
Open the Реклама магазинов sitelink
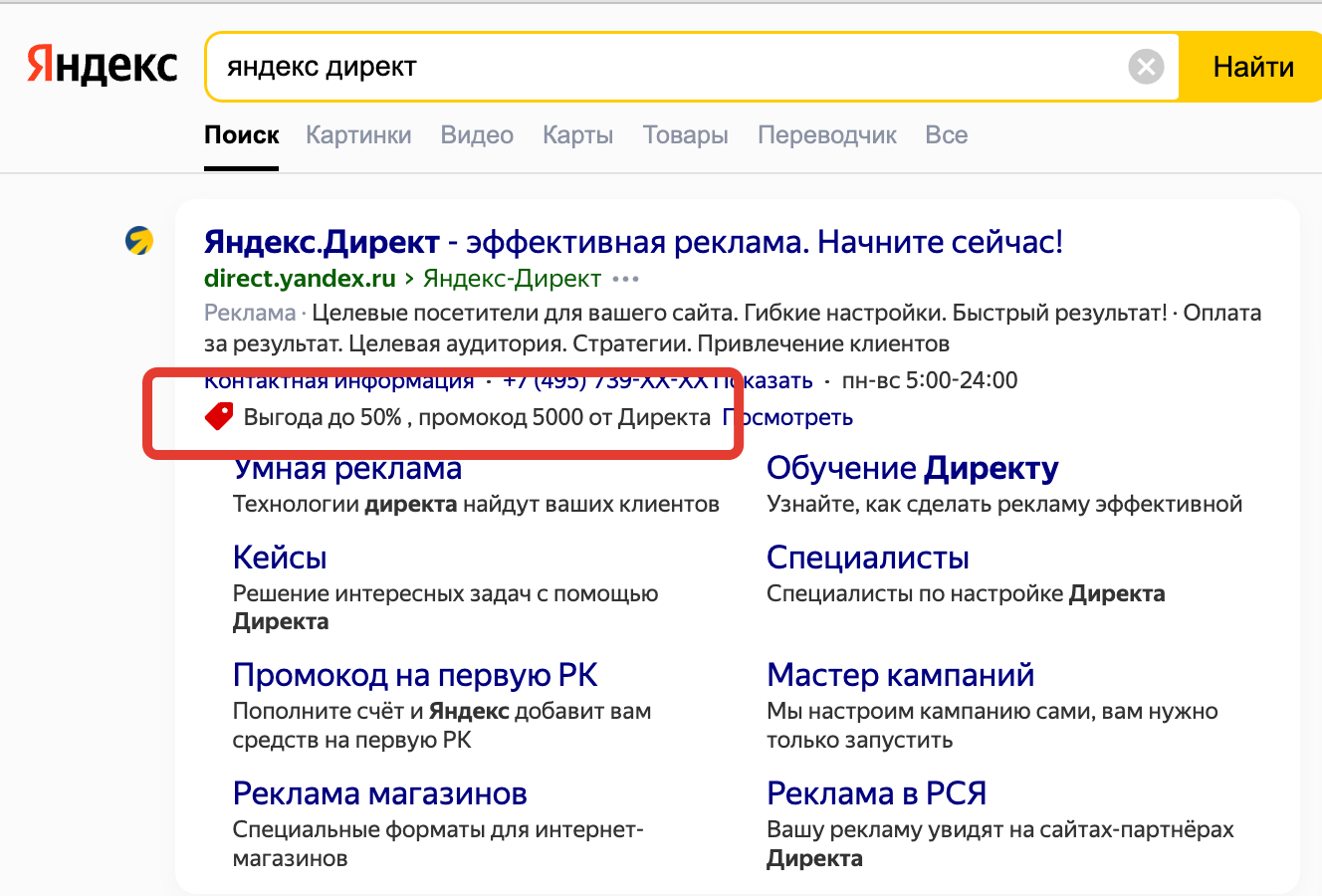pyautogui.click(x=380, y=793)
